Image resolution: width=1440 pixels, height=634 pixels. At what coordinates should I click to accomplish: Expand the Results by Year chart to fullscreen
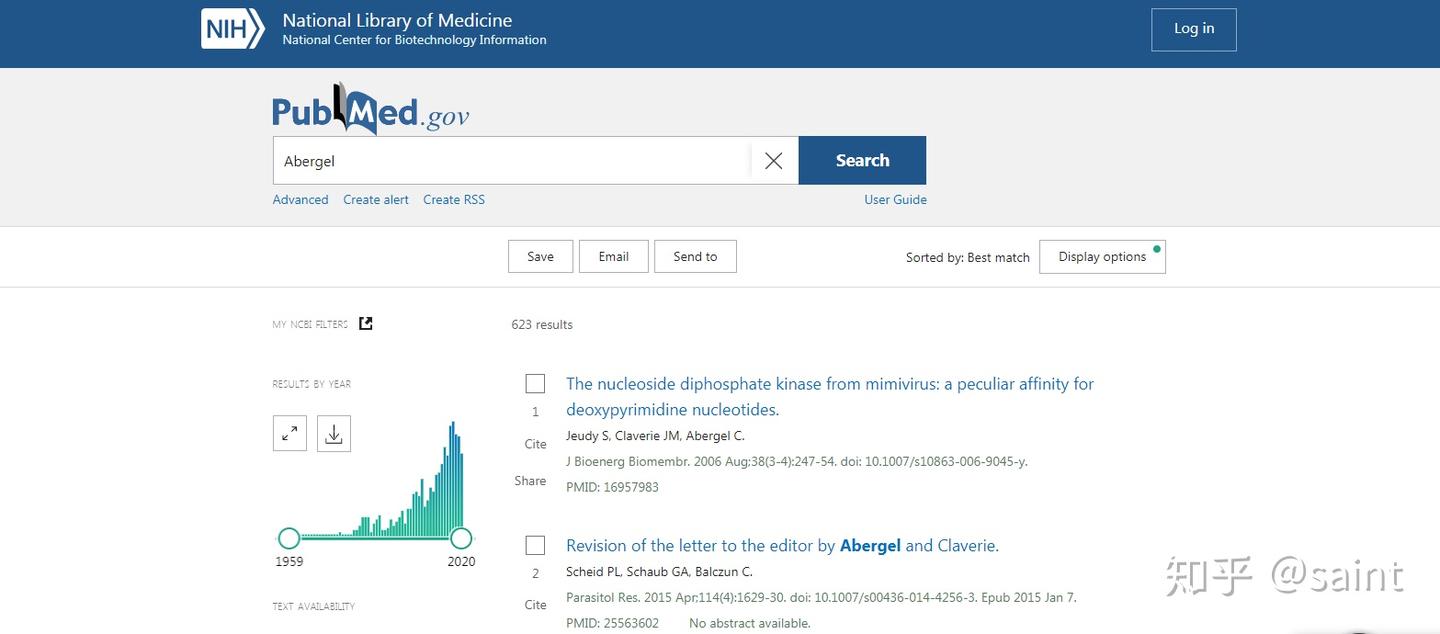tap(289, 433)
